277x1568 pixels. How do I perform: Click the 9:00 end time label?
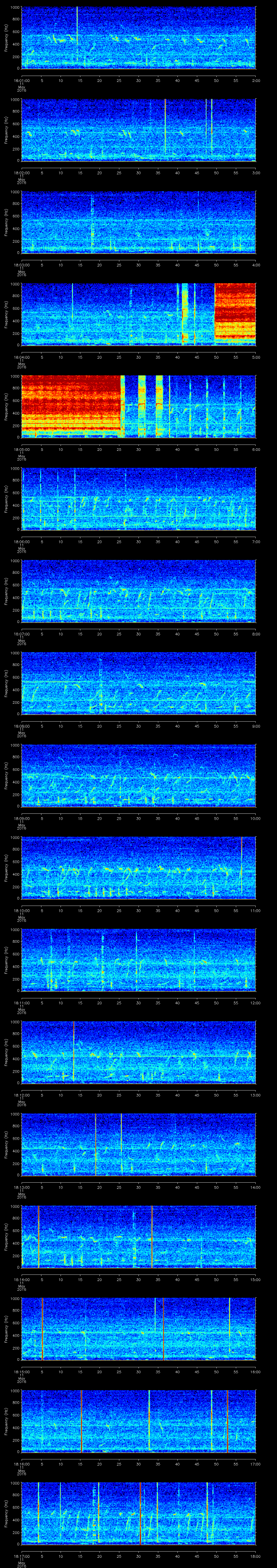pyautogui.click(x=256, y=726)
